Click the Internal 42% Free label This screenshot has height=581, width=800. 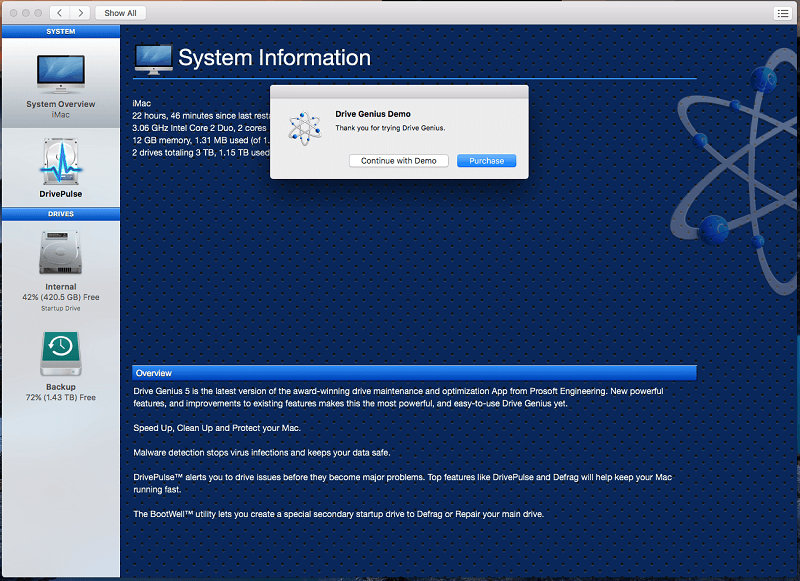coord(61,297)
